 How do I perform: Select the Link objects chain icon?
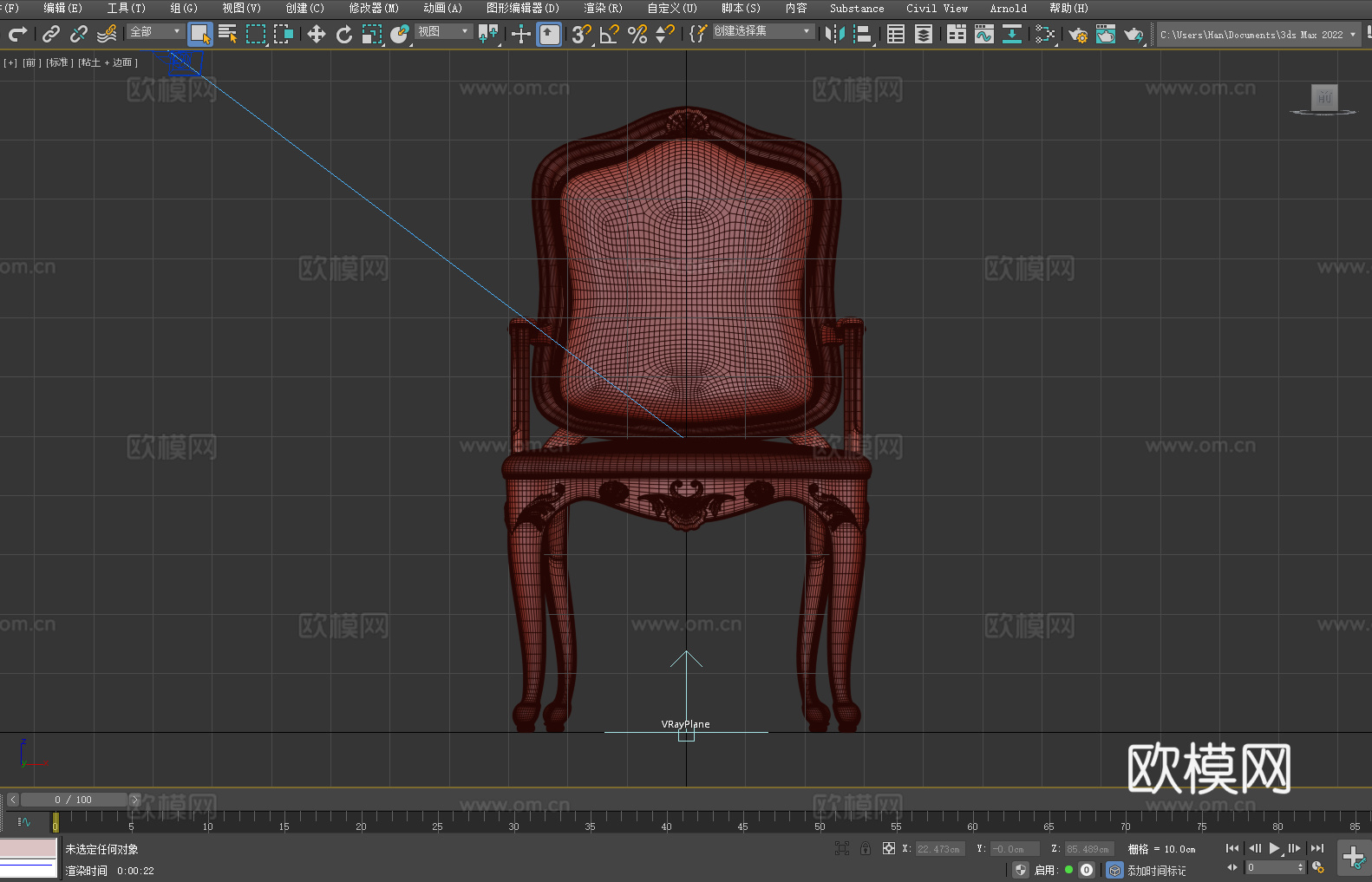(x=51, y=34)
